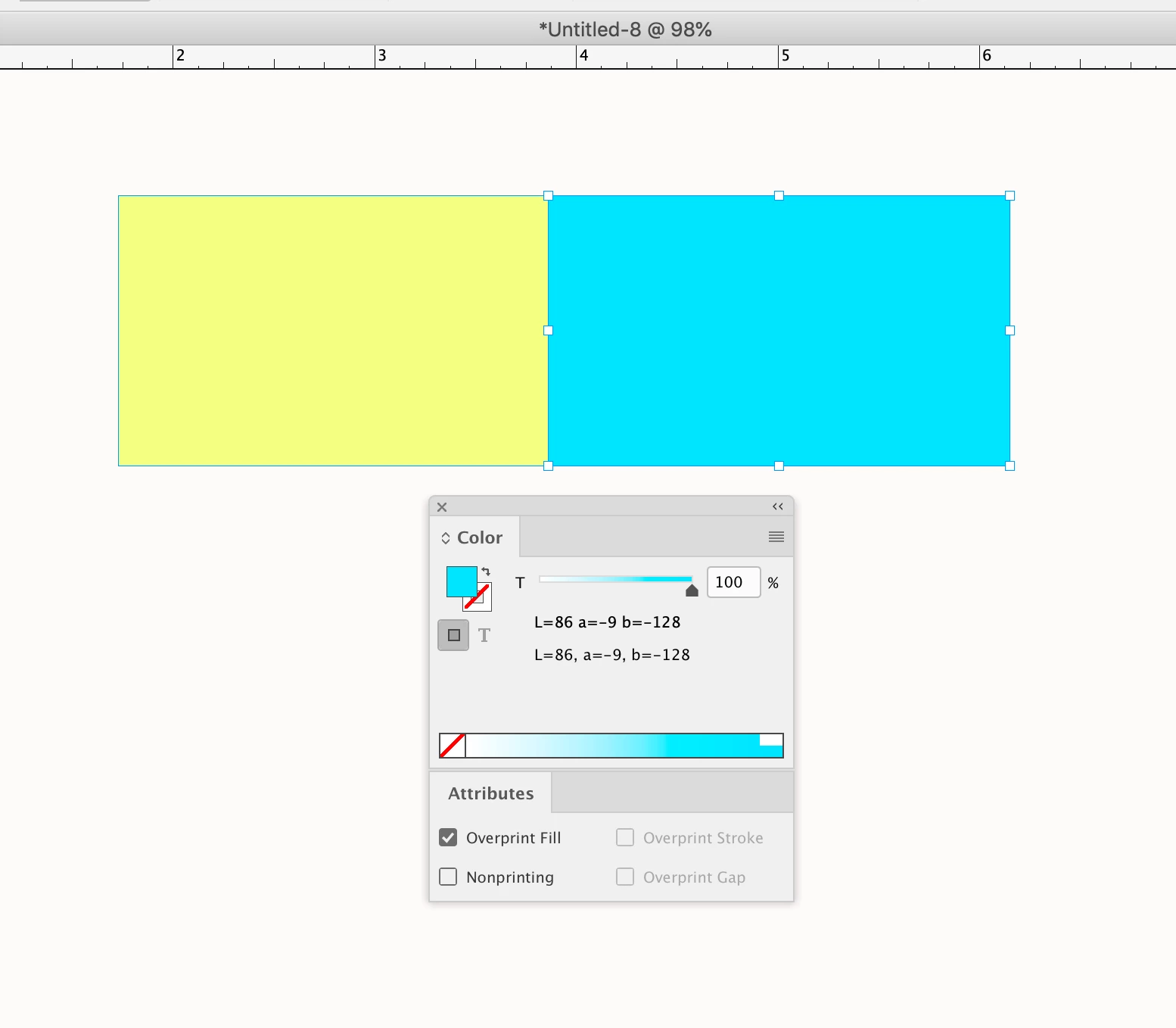Toggle the Overprint Stroke checkbox
Image resolution: width=1176 pixels, height=1028 pixels.
pos(625,837)
